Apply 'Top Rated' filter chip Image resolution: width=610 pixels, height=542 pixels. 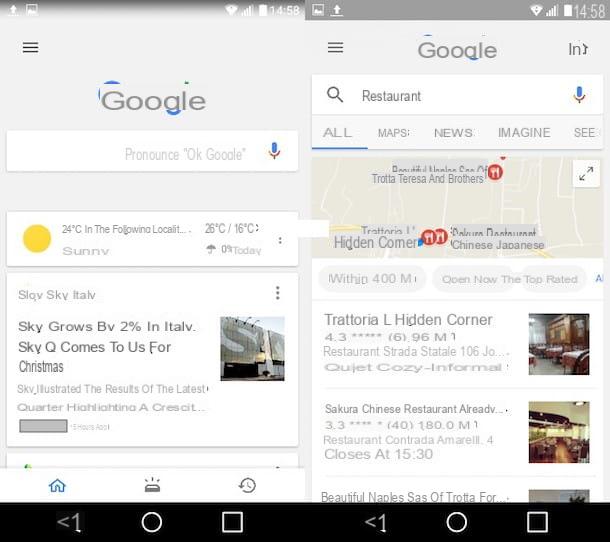click(551, 279)
